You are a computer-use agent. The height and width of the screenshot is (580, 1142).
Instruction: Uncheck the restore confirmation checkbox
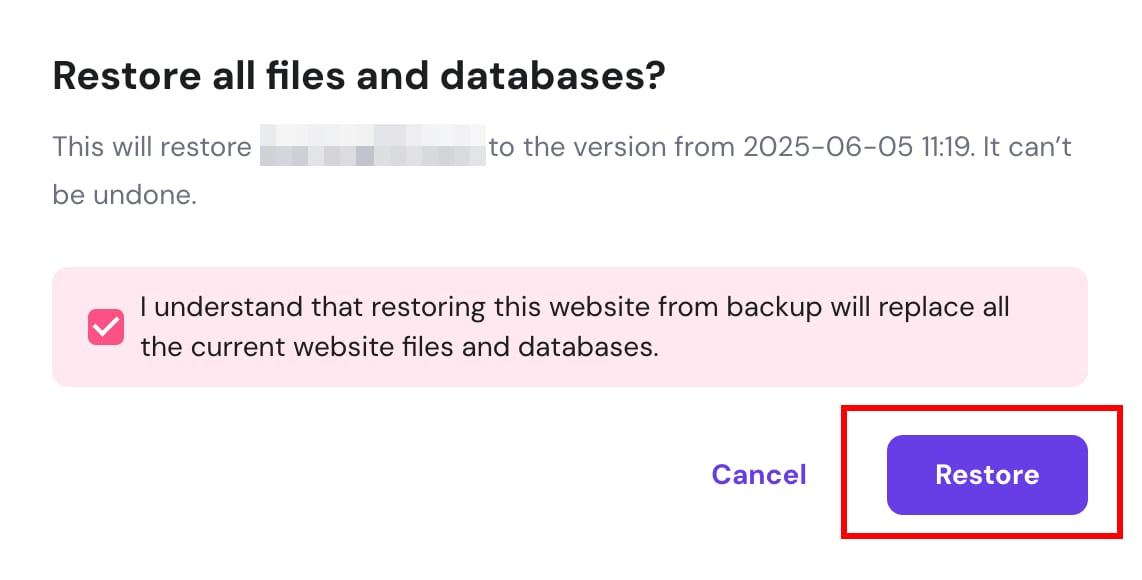point(106,327)
